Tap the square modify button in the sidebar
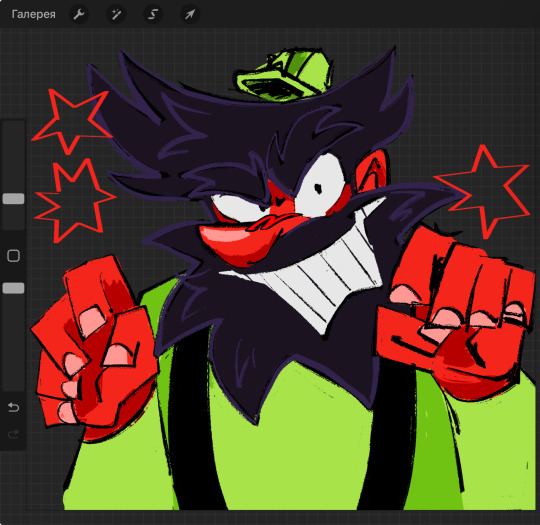Screen dimensions: 540x525 (x=13, y=256)
